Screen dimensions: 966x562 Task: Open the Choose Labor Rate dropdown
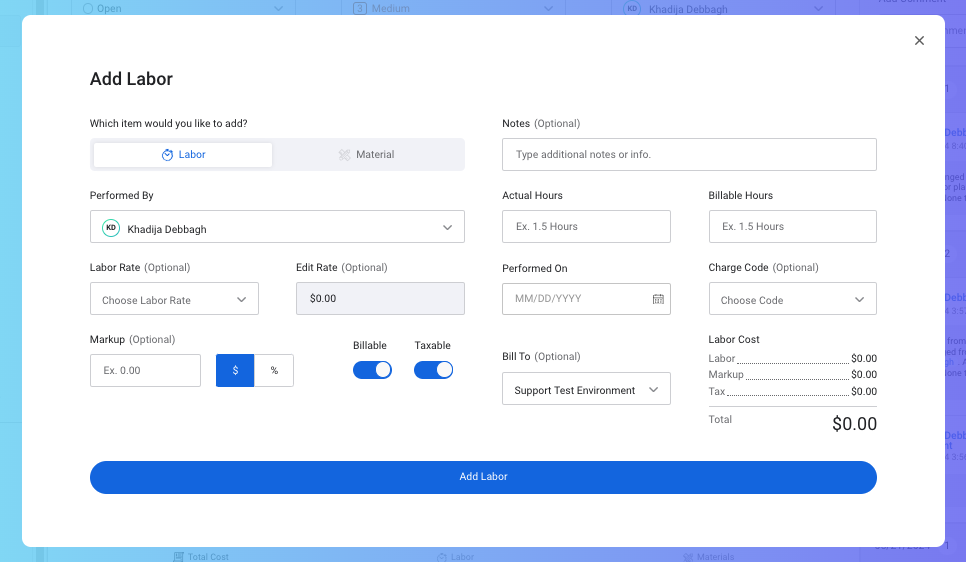click(x=174, y=299)
